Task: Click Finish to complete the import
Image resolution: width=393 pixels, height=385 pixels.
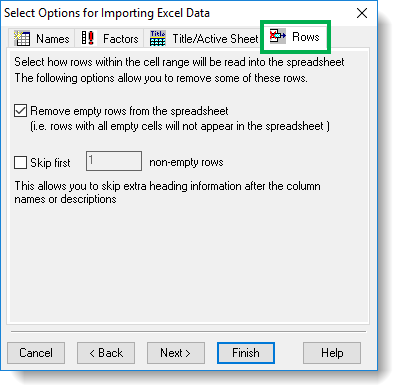Action: coord(246,353)
